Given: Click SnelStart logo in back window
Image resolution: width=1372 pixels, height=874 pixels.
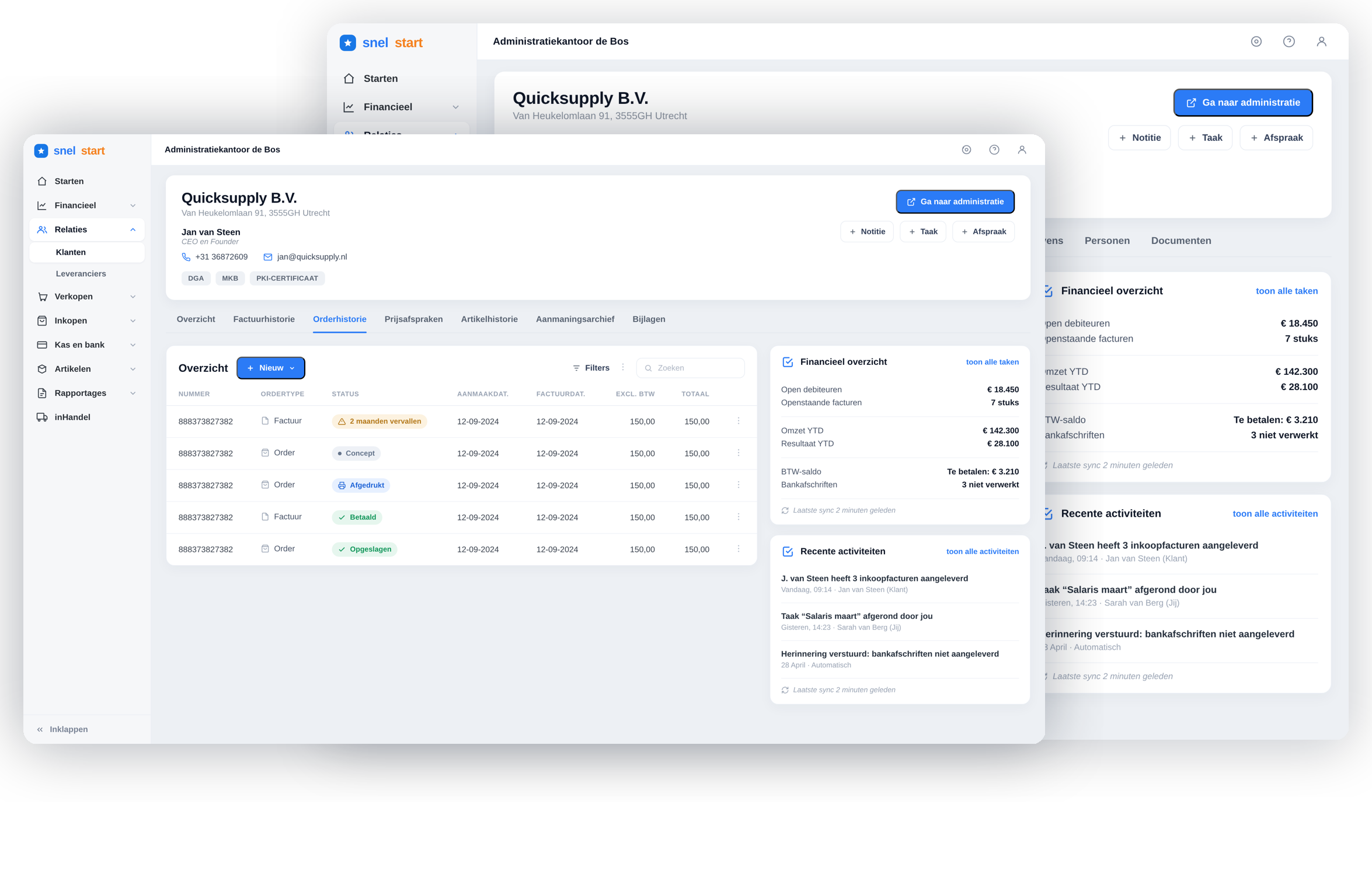Looking at the screenshot, I should pyautogui.click(x=381, y=43).
